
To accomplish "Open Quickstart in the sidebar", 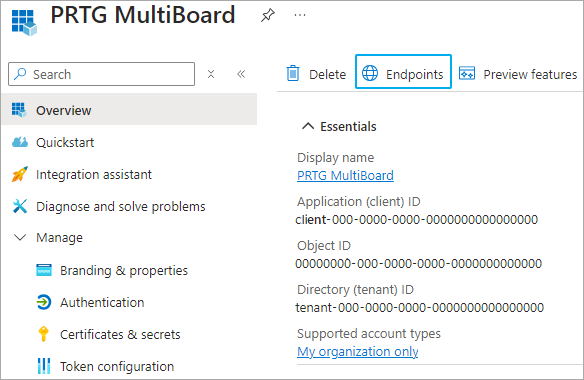I will [65, 142].
